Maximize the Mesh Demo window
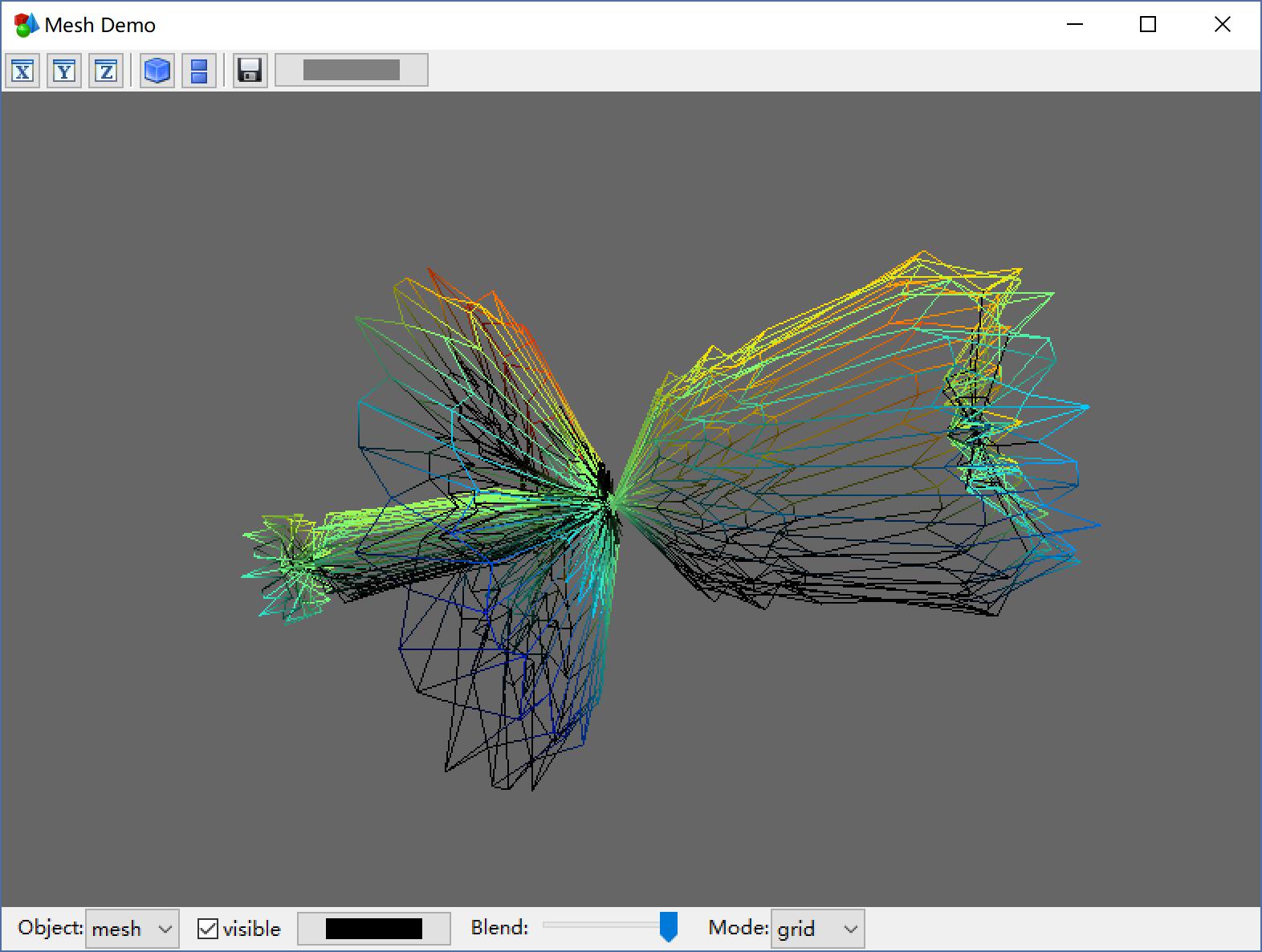The height and width of the screenshot is (952, 1262). click(1148, 25)
